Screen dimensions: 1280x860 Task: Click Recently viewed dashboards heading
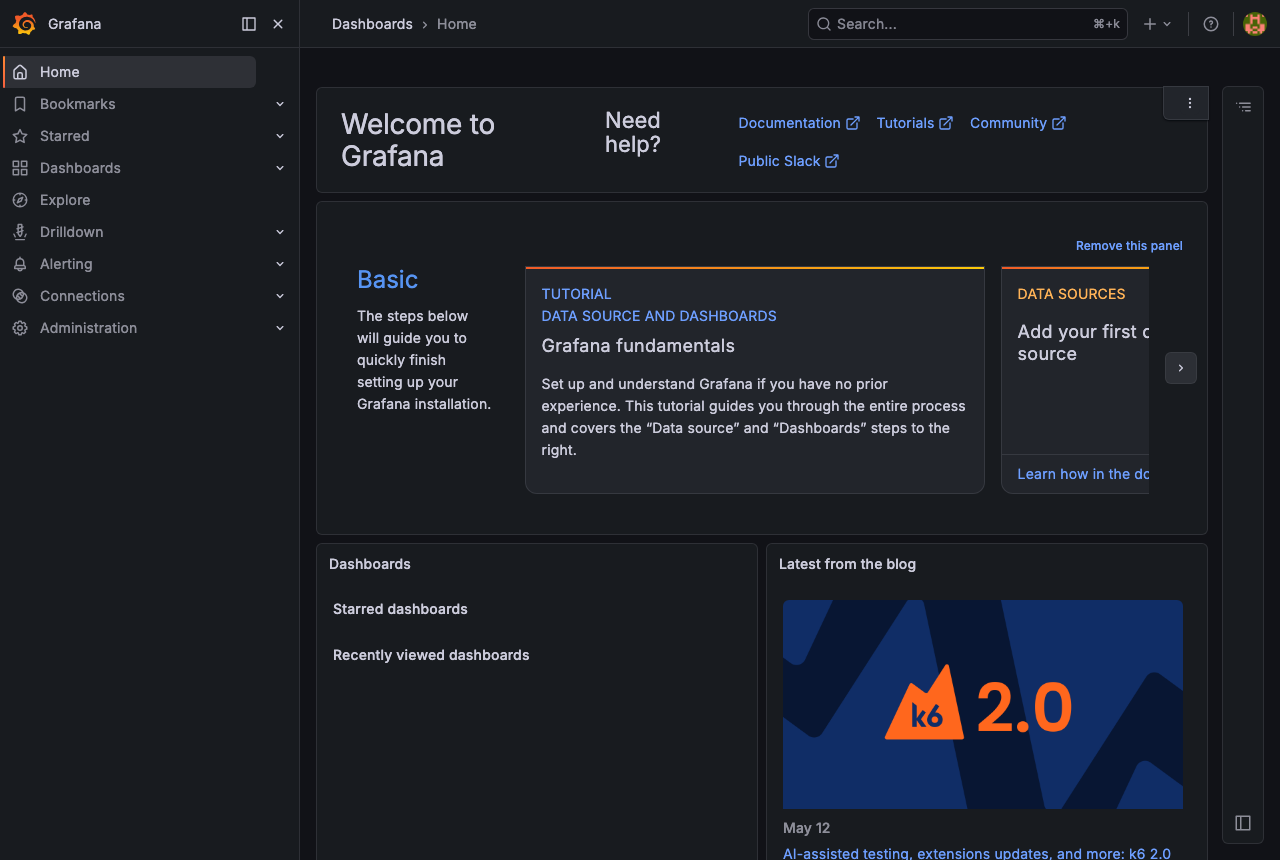pos(431,655)
